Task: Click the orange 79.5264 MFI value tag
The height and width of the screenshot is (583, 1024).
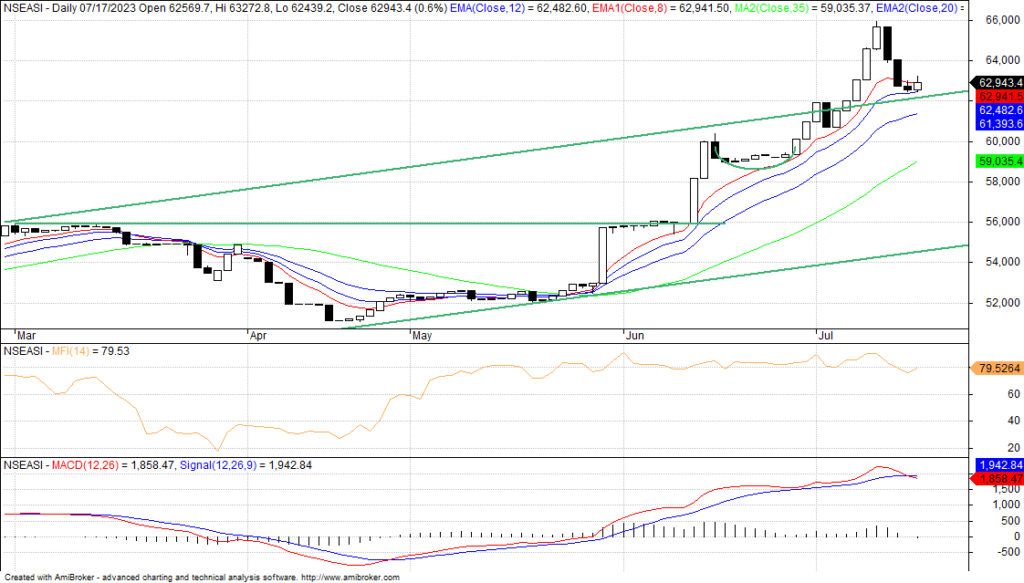Action: (999, 368)
